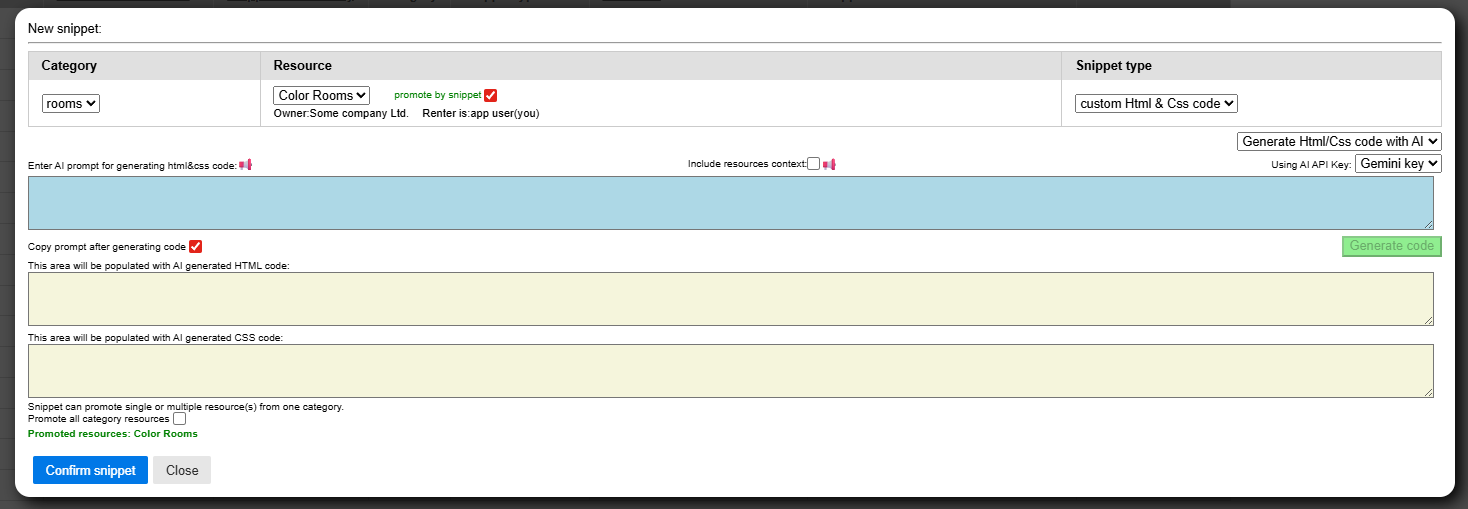Click the CSS code area resize handle
The image size is (1468, 509).
click(1428, 392)
